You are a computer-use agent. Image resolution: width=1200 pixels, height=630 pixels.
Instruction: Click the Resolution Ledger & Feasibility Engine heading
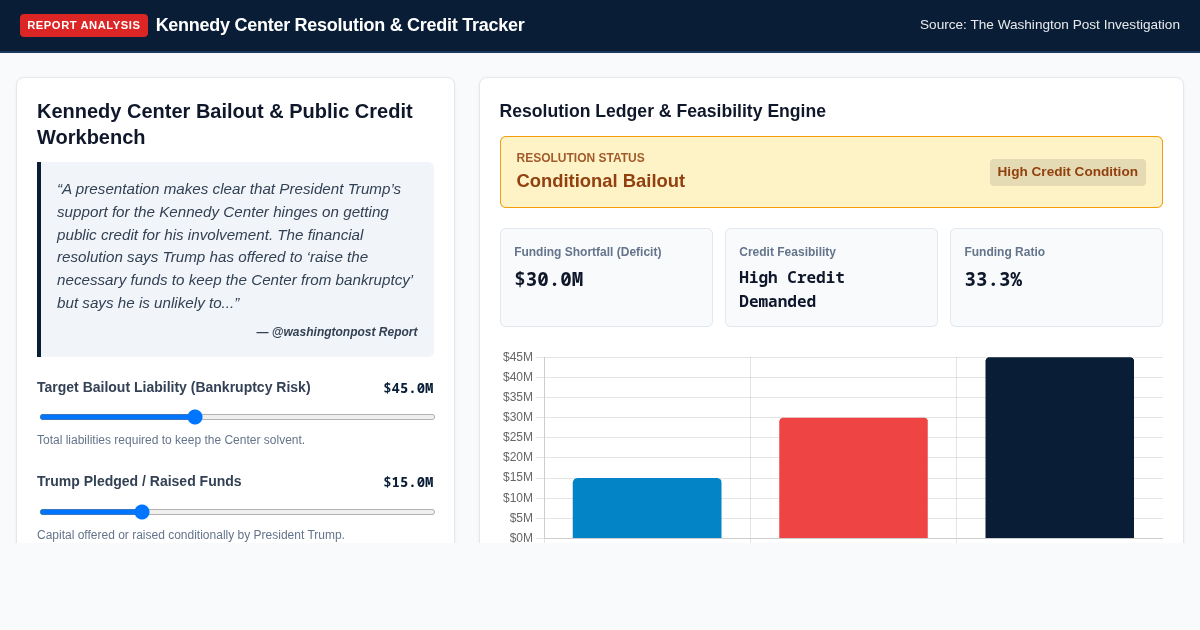pos(663,111)
